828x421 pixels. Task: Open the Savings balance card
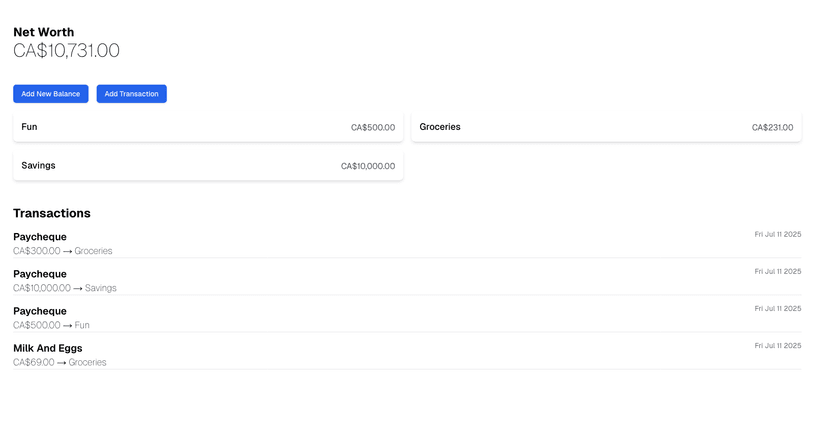point(208,166)
